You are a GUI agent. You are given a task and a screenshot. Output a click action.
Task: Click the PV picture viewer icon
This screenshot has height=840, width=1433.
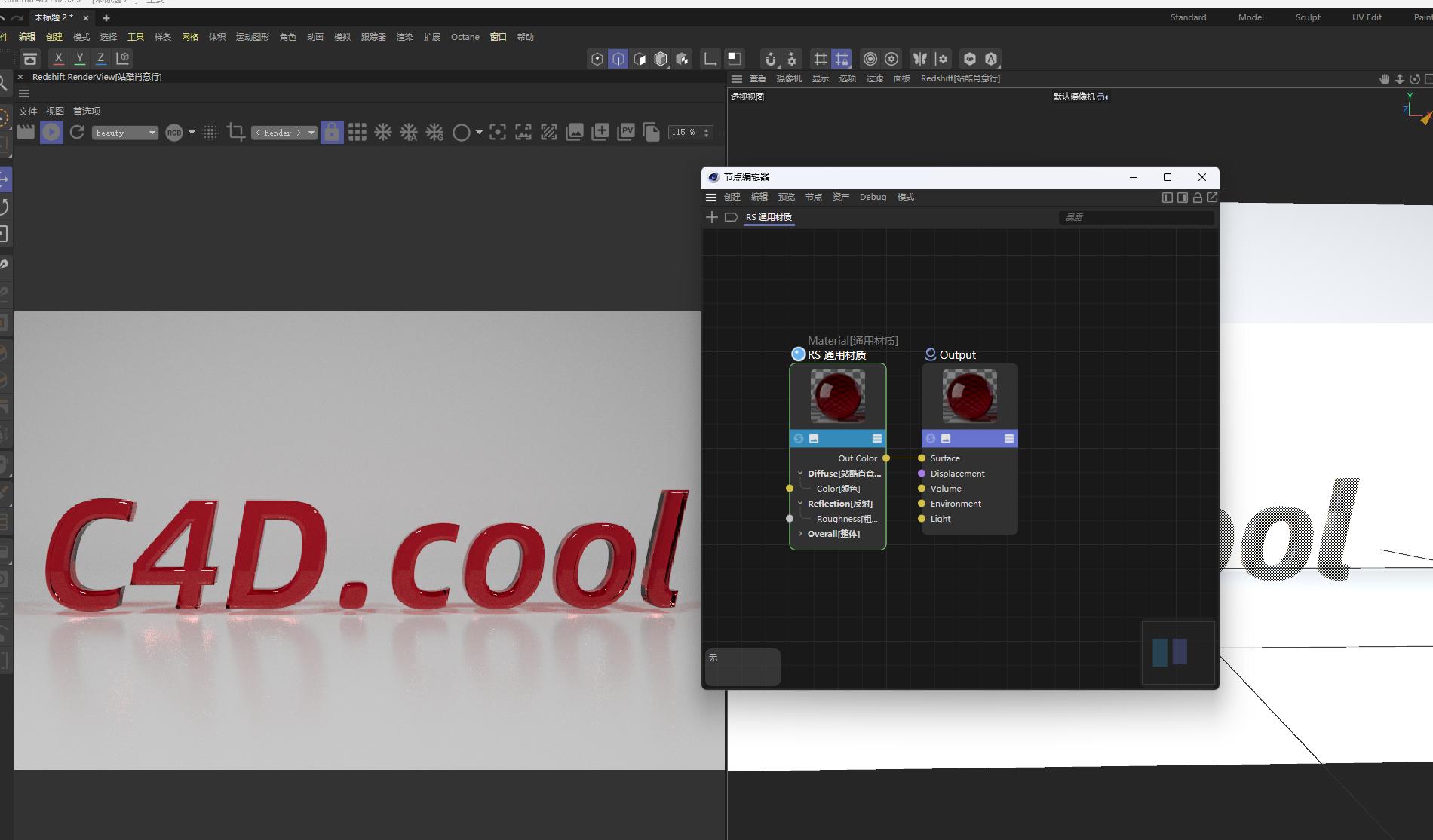click(626, 133)
